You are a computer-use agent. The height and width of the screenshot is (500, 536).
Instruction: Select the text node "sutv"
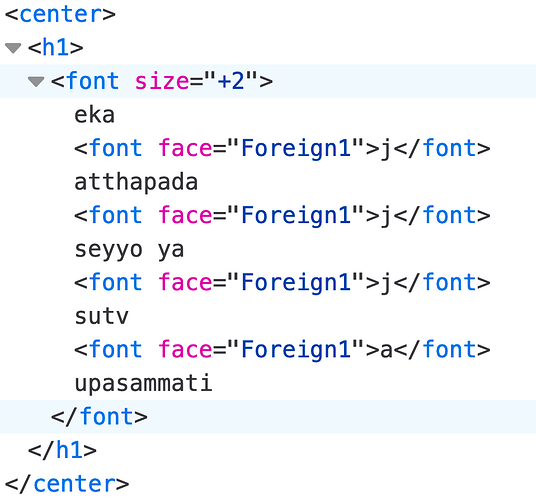(102, 316)
